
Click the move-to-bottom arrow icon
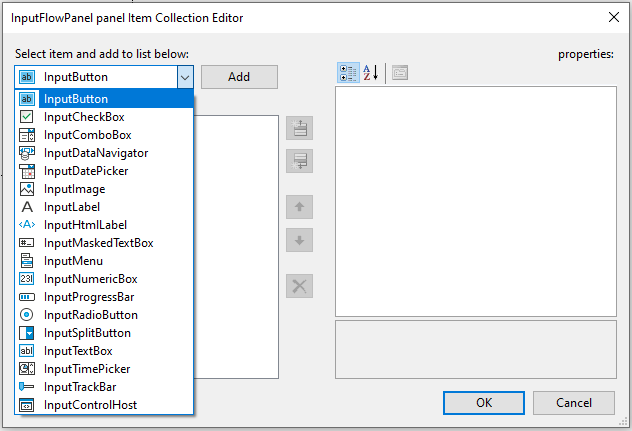300,160
